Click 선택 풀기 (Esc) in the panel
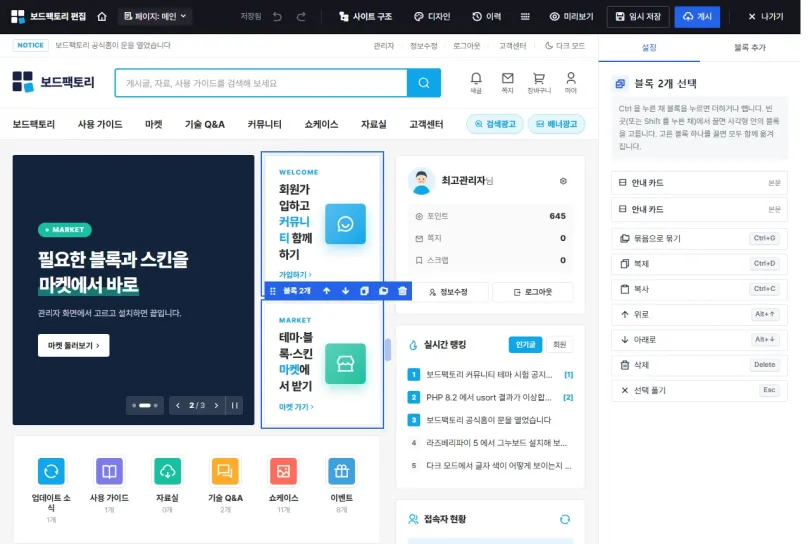This screenshot has width=810, height=544. point(699,390)
